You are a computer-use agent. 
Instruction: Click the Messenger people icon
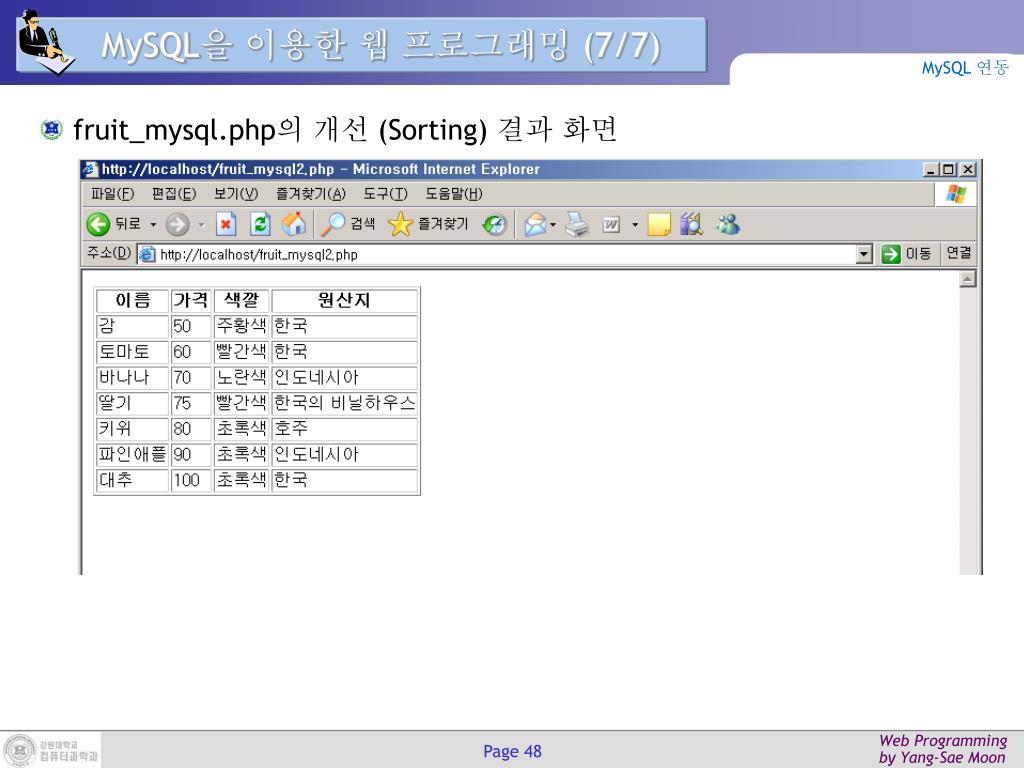pos(728,224)
